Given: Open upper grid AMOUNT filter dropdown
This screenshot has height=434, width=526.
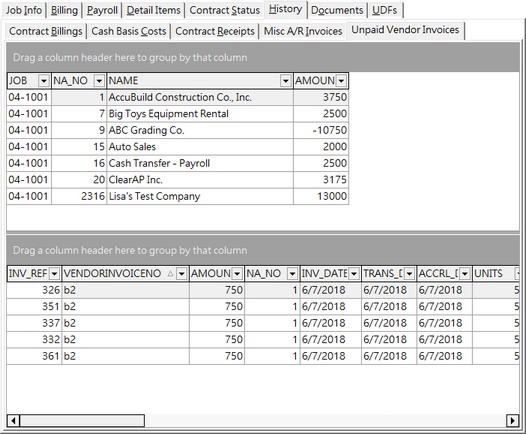Looking at the screenshot, I should (341, 81).
